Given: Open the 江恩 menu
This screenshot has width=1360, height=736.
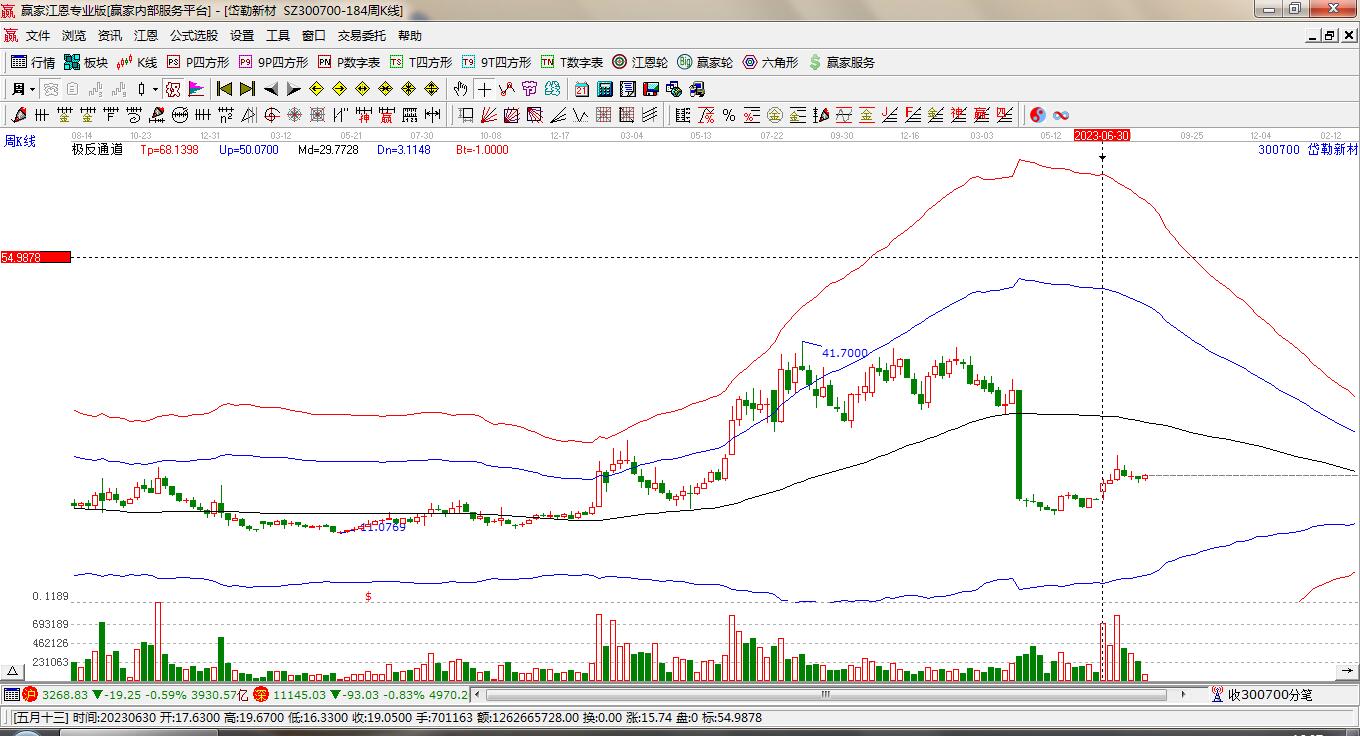Looking at the screenshot, I should [146, 36].
